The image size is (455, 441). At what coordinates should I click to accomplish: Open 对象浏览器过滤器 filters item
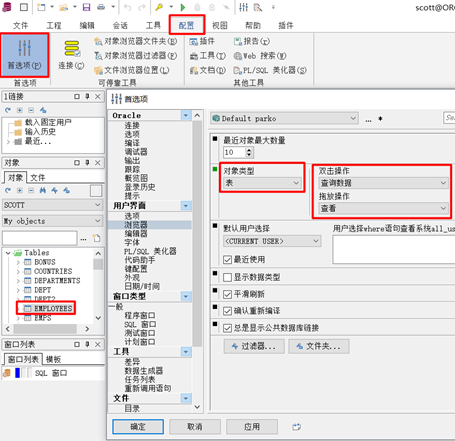tap(135, 56)
